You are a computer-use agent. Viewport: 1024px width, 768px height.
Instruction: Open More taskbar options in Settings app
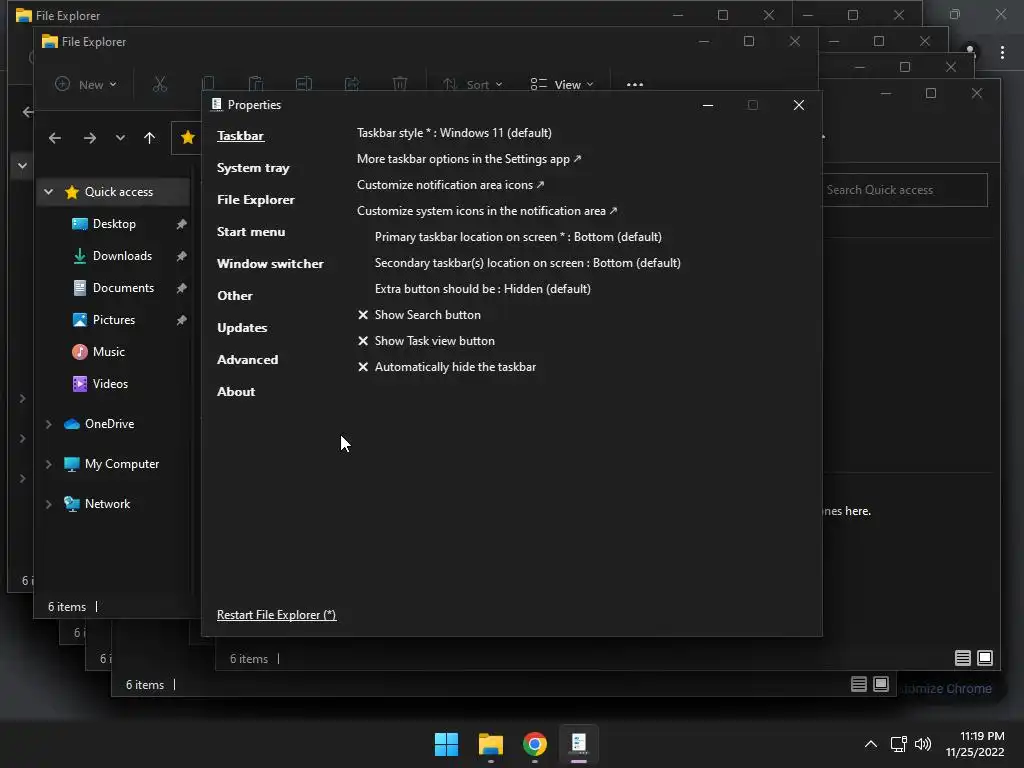click(x=468, y=159)
